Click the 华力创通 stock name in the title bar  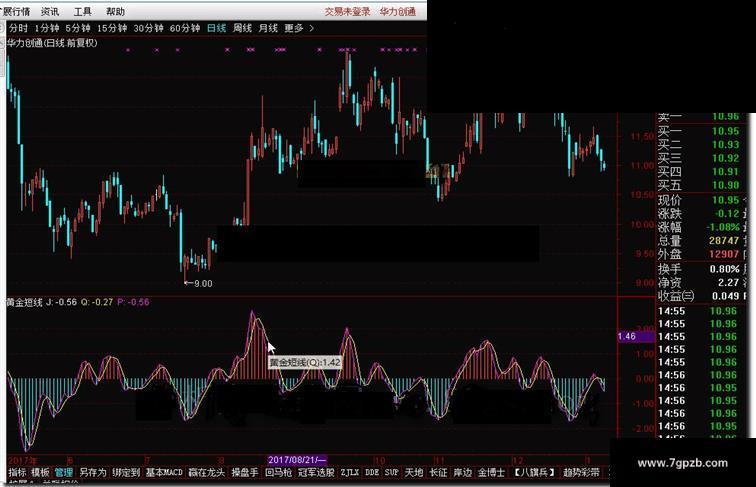click(398, 12)
